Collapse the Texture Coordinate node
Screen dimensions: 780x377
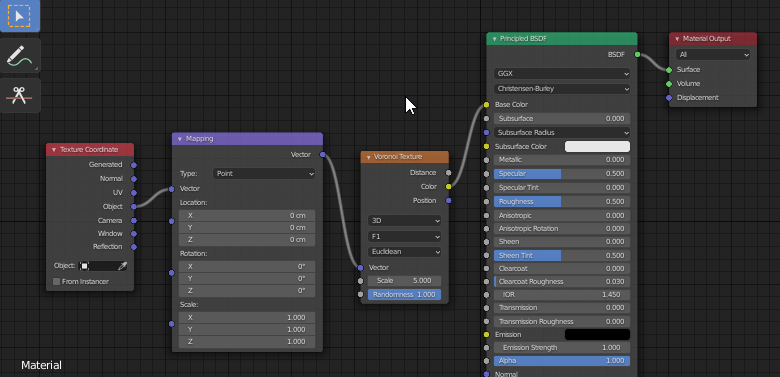(53, 150)
